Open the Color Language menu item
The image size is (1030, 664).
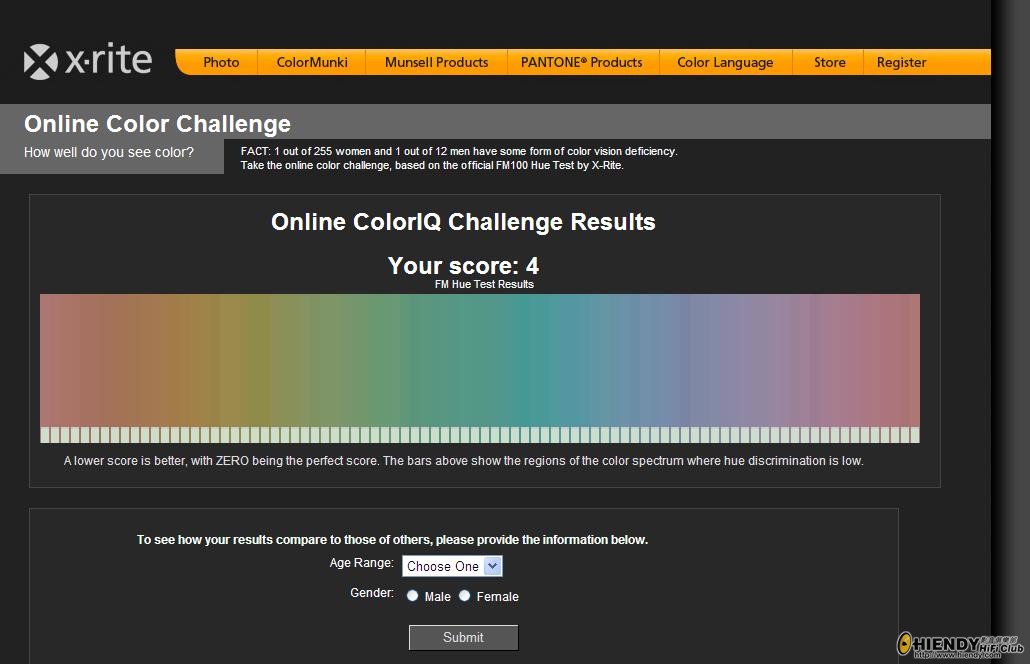coord(725,62)
